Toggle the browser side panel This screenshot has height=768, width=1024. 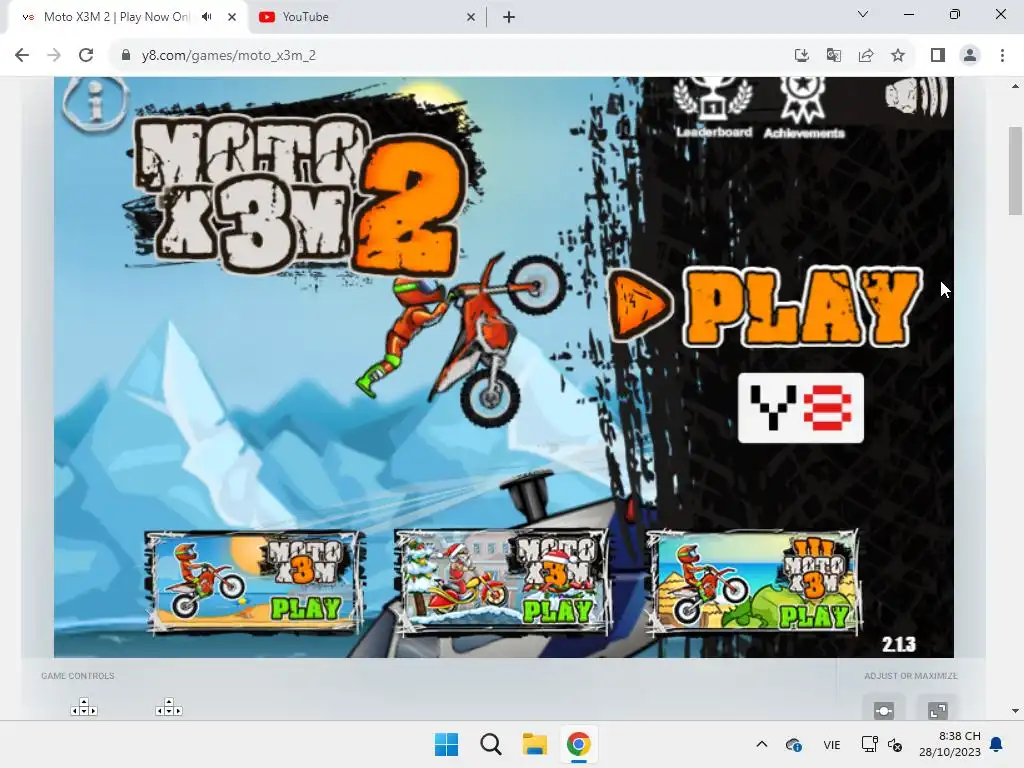[x=938, y=56]
